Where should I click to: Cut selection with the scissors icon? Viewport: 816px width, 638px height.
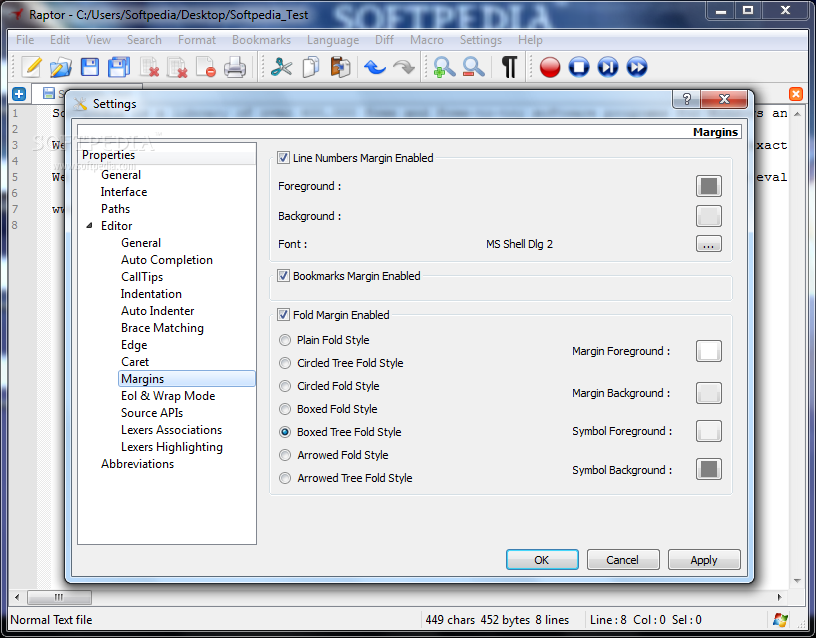282,67
